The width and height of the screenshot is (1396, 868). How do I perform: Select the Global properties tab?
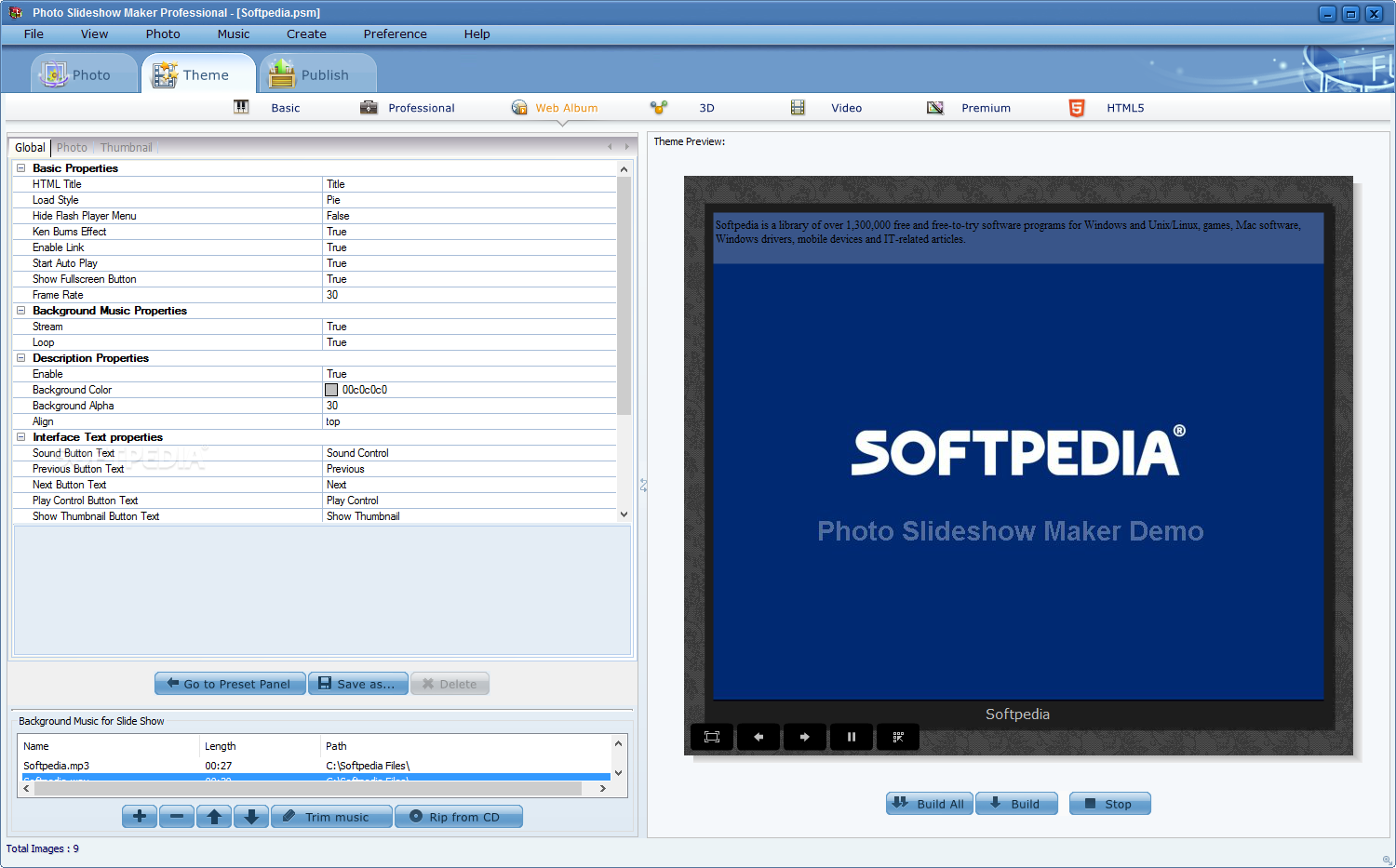point(30,147)
